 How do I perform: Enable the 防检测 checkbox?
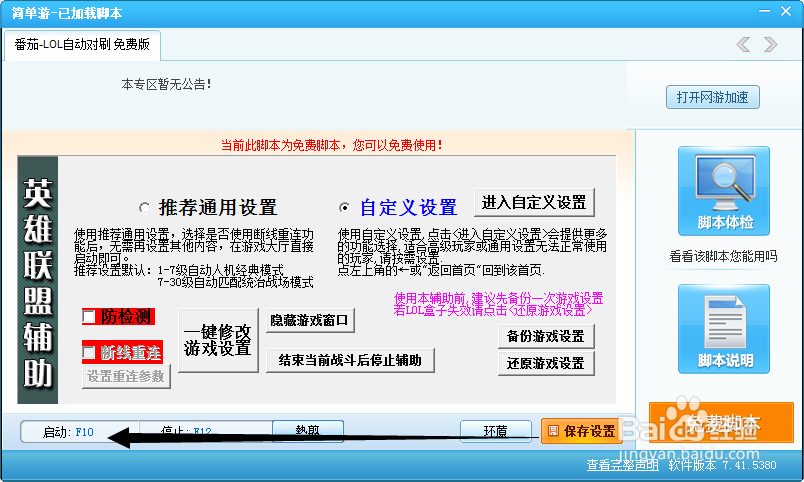tap(89, 316)
